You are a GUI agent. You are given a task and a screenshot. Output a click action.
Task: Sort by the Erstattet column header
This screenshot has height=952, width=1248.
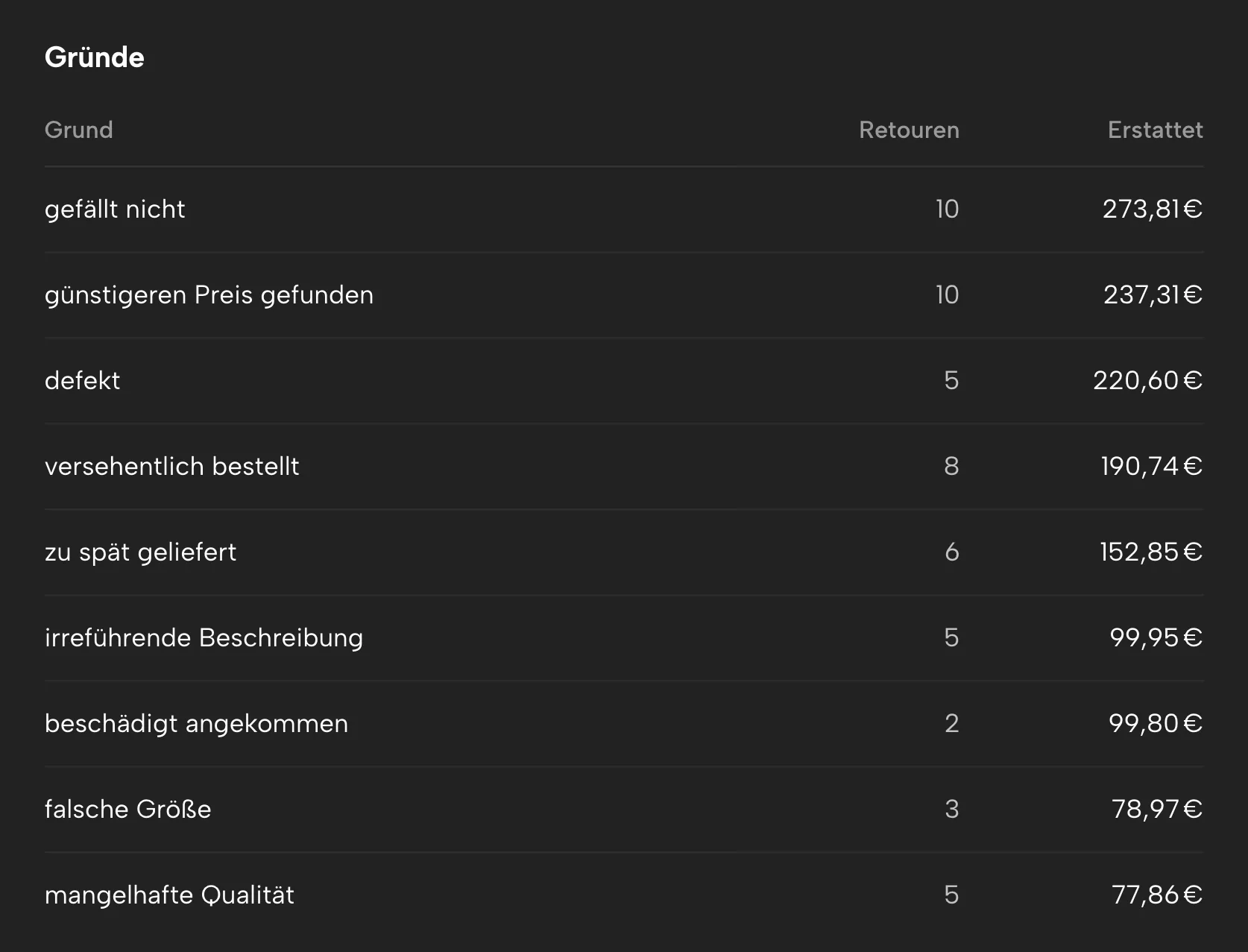(1155, 130)
